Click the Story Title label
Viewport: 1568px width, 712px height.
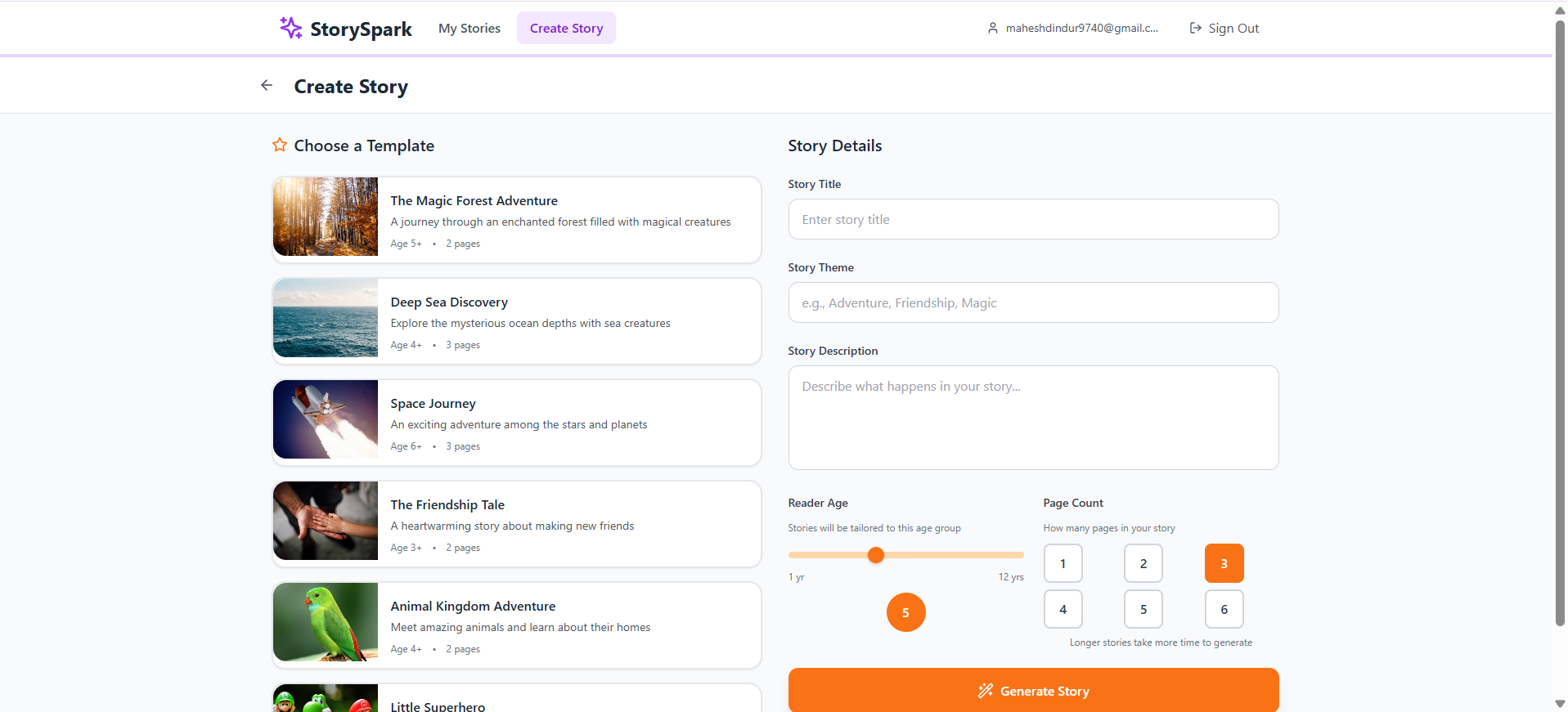click(814, 184)
